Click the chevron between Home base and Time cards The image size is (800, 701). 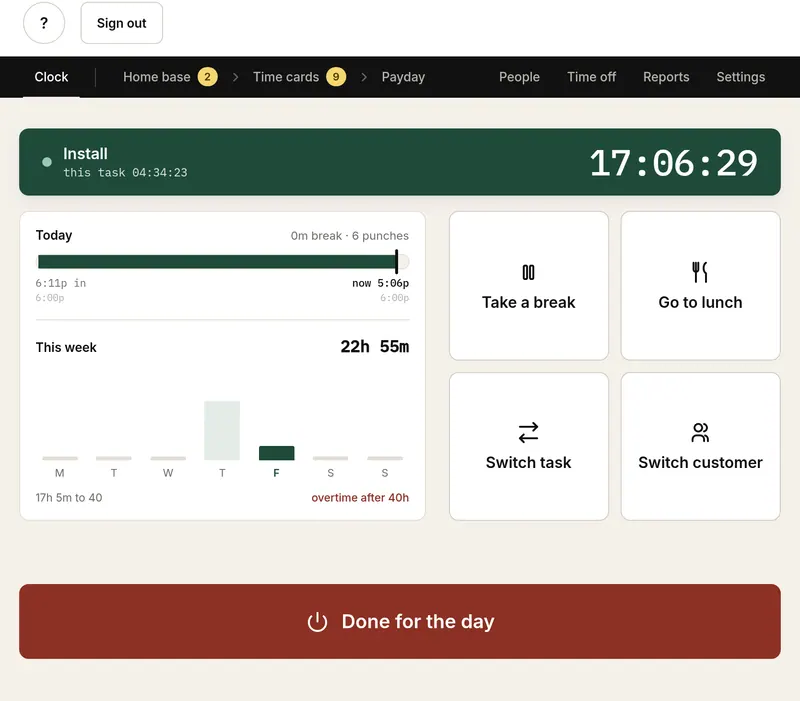coord(235,77)
